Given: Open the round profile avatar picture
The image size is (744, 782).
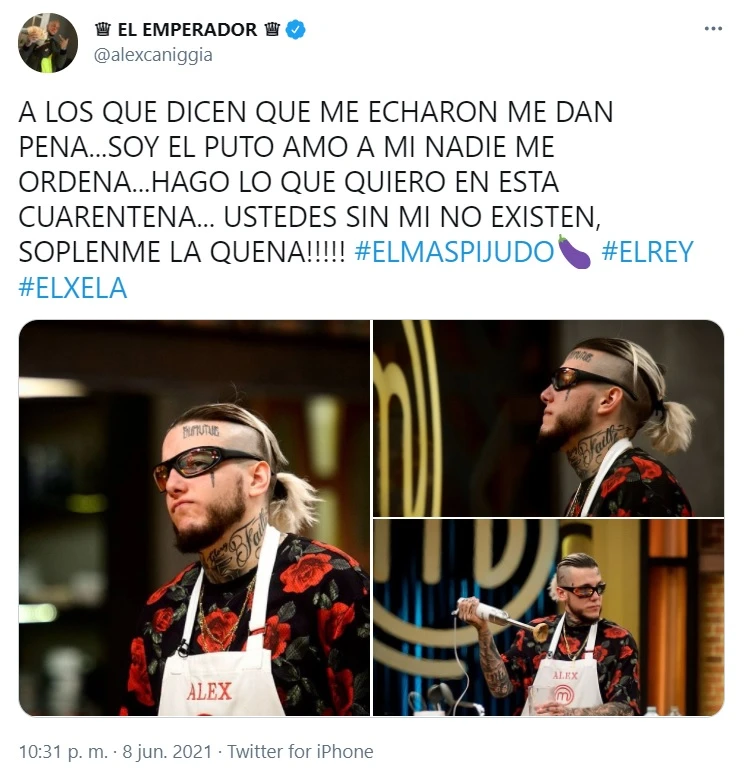Looking at the screenshot, I should (x=48, y=43).
